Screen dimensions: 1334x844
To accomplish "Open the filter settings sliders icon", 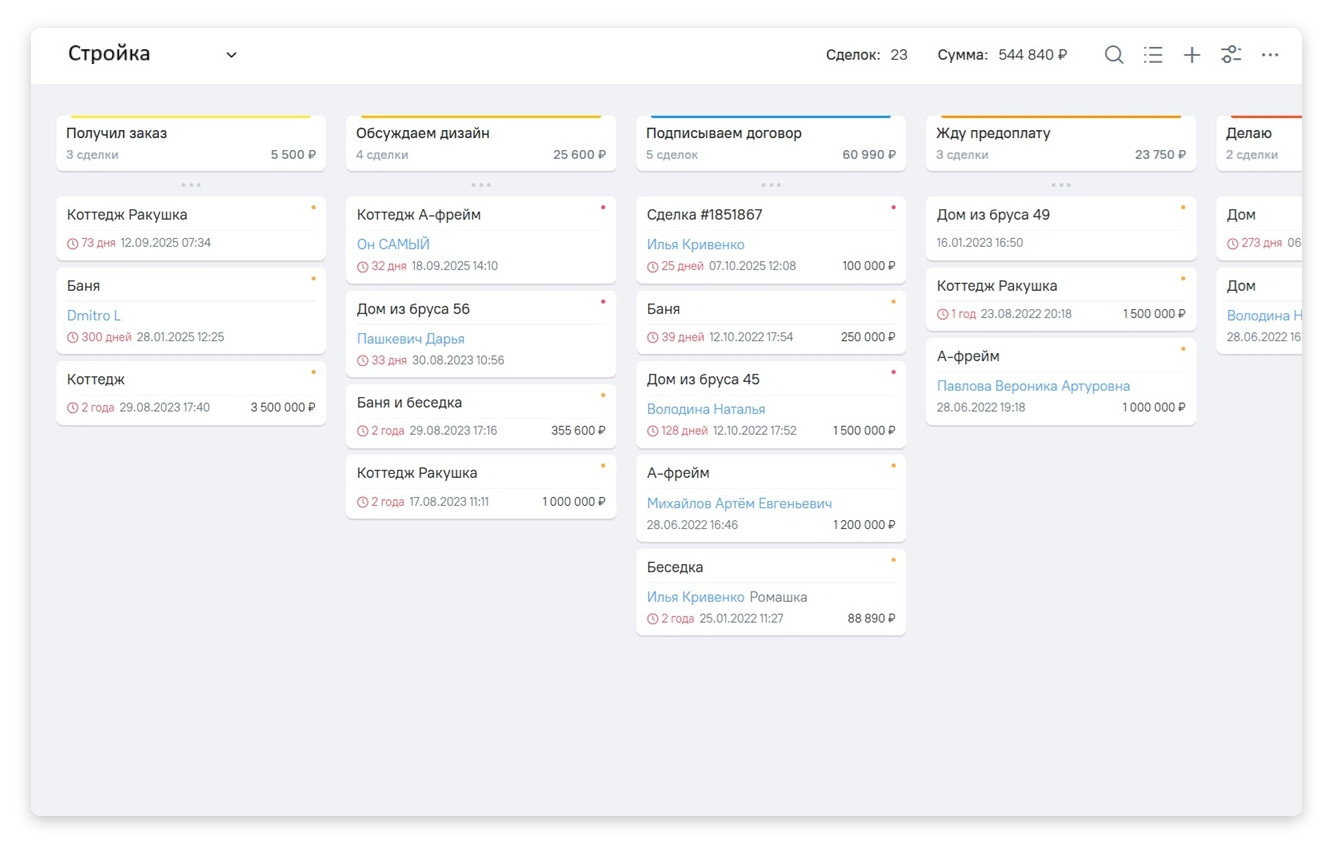I will click(x=1230, y=55).
